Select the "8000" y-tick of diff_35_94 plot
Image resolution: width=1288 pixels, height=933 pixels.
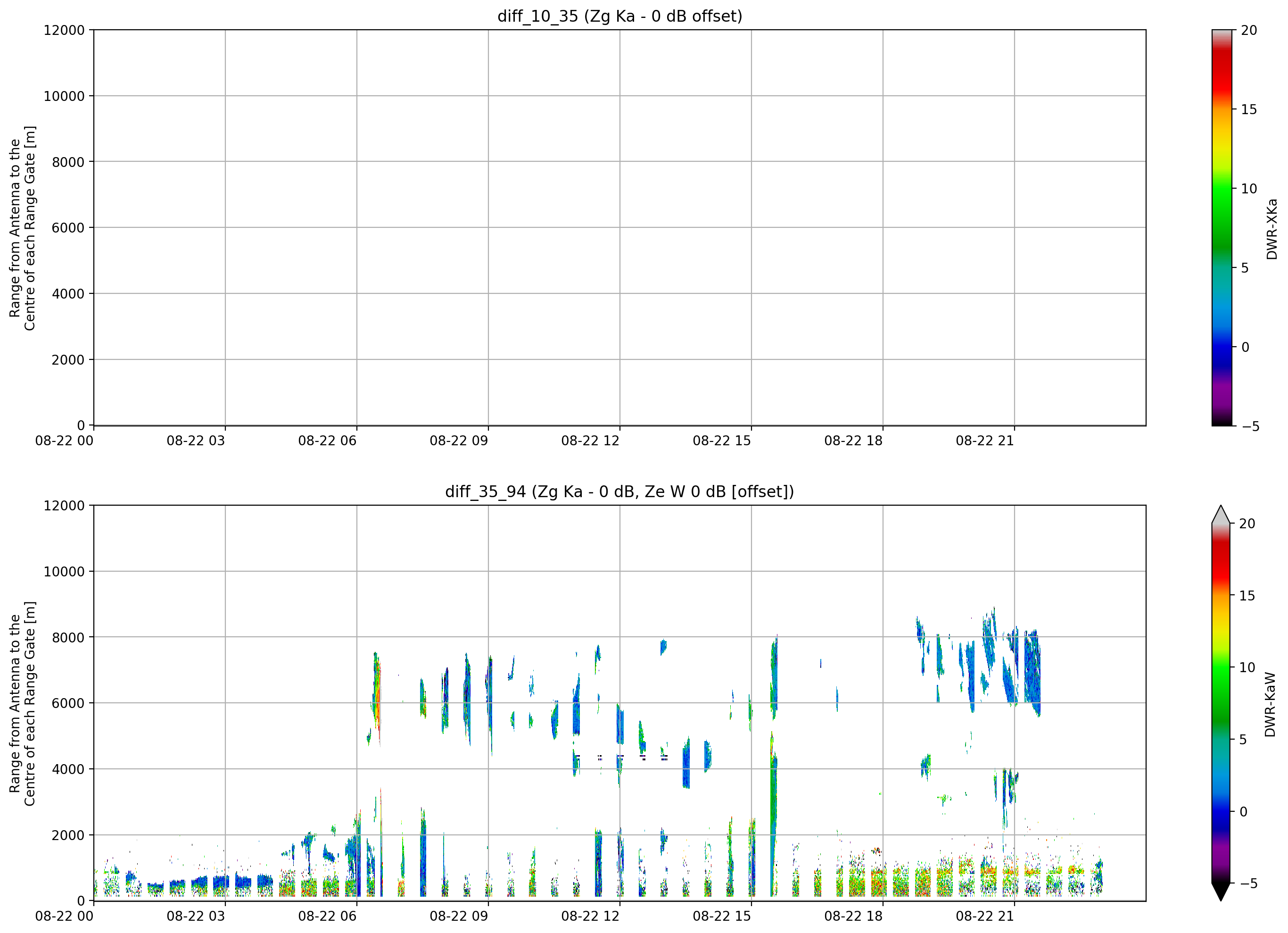pyautogui.click(x=68, y=638)
